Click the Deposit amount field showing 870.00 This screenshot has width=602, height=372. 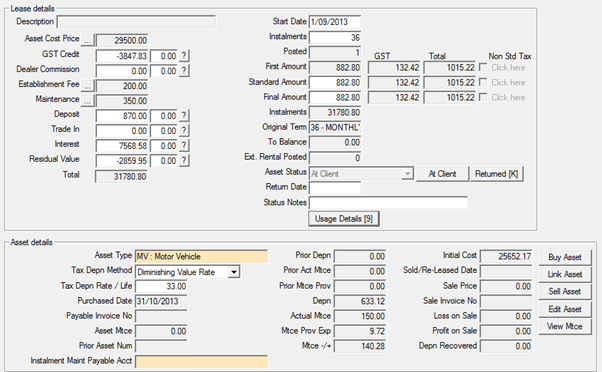tap(122, 116)
